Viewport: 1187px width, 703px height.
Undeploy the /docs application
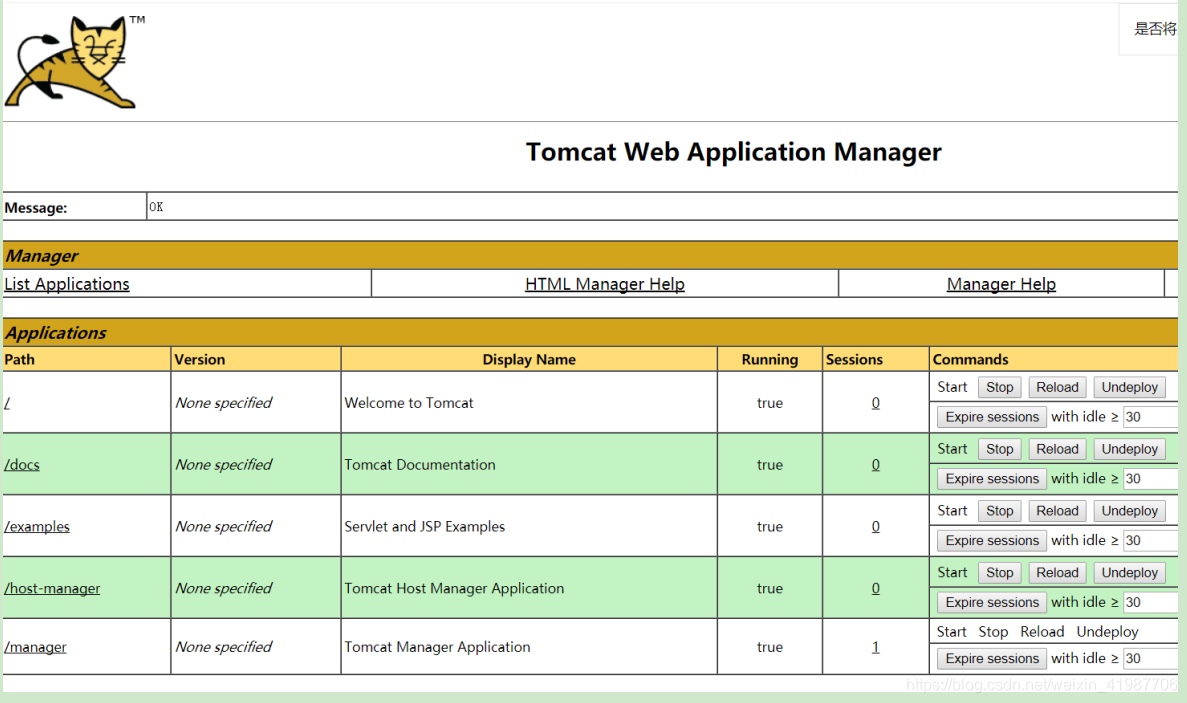pos(1129,449)
